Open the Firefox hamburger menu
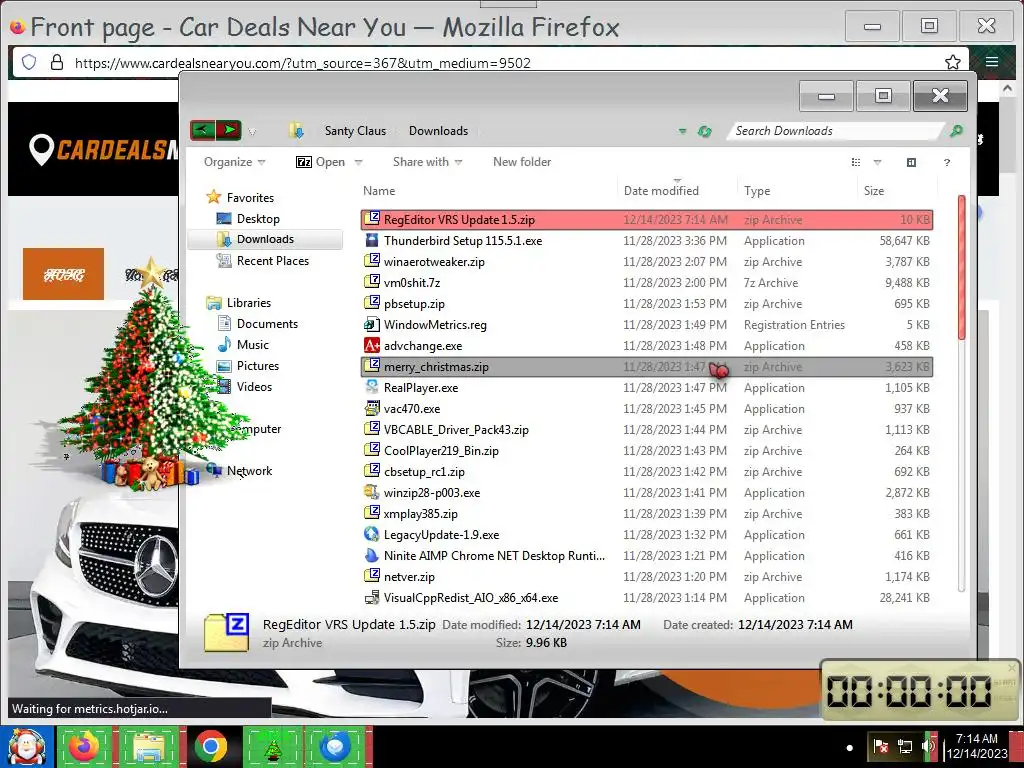Viewport: 1024px width, 768px height. [x=992, y=62]
